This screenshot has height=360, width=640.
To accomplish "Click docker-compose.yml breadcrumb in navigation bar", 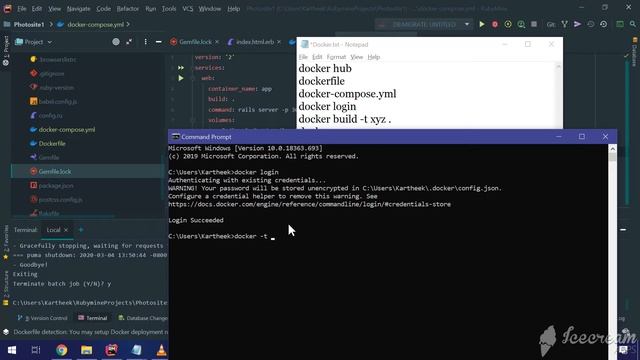I will (x=96, y=24).
